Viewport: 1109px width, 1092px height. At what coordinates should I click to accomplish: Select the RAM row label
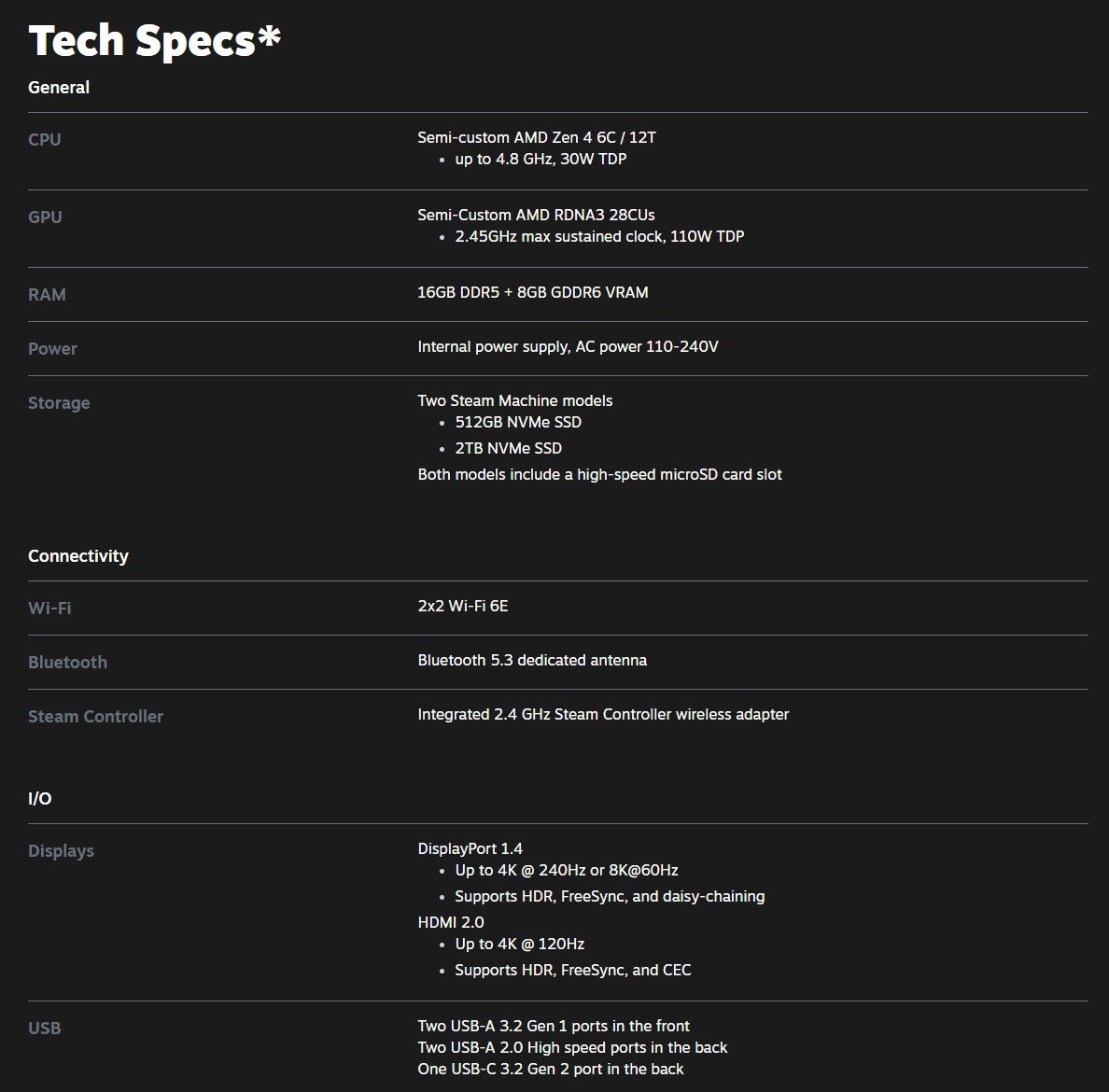47,295
